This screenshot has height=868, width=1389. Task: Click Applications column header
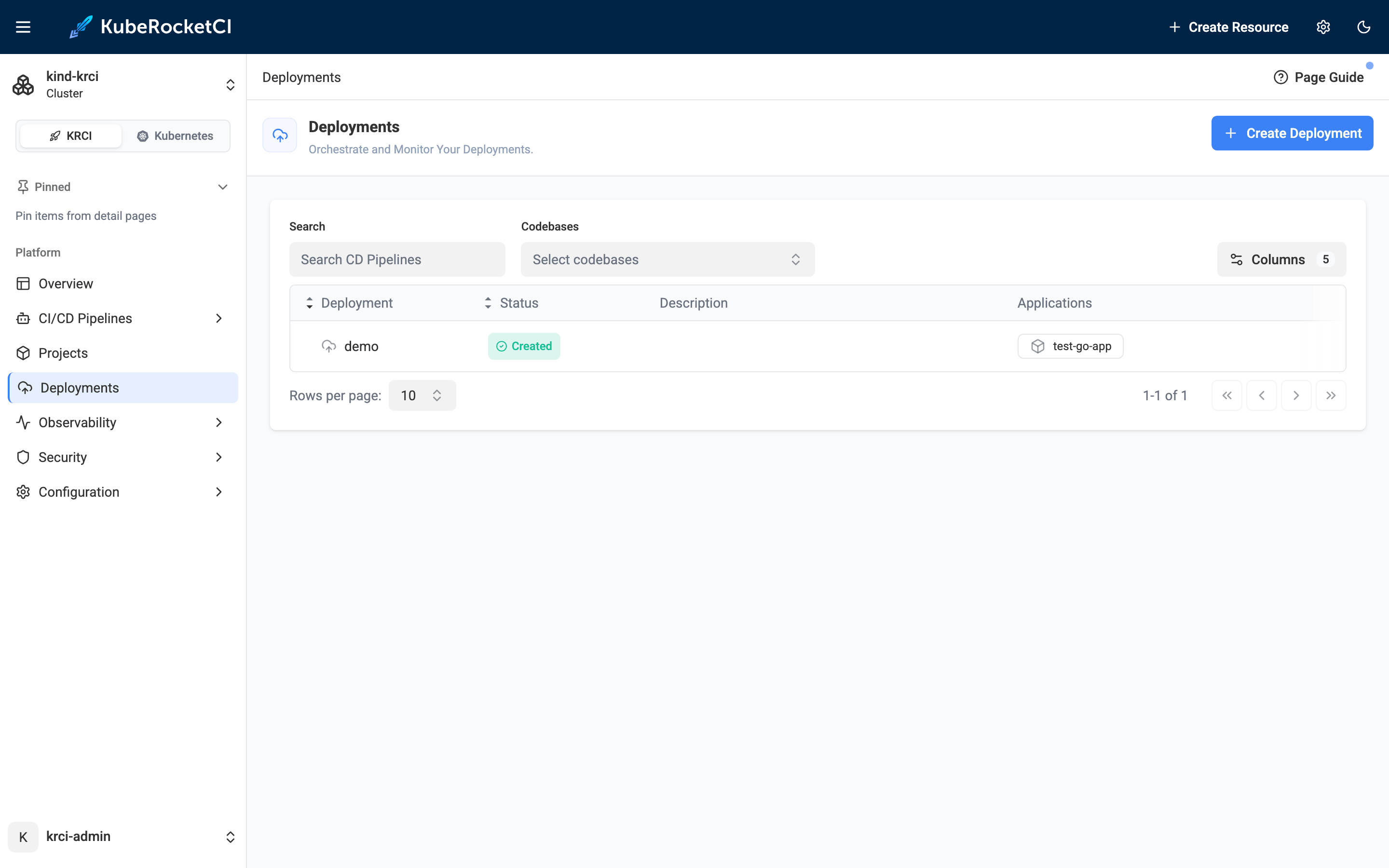(1054, 303)
